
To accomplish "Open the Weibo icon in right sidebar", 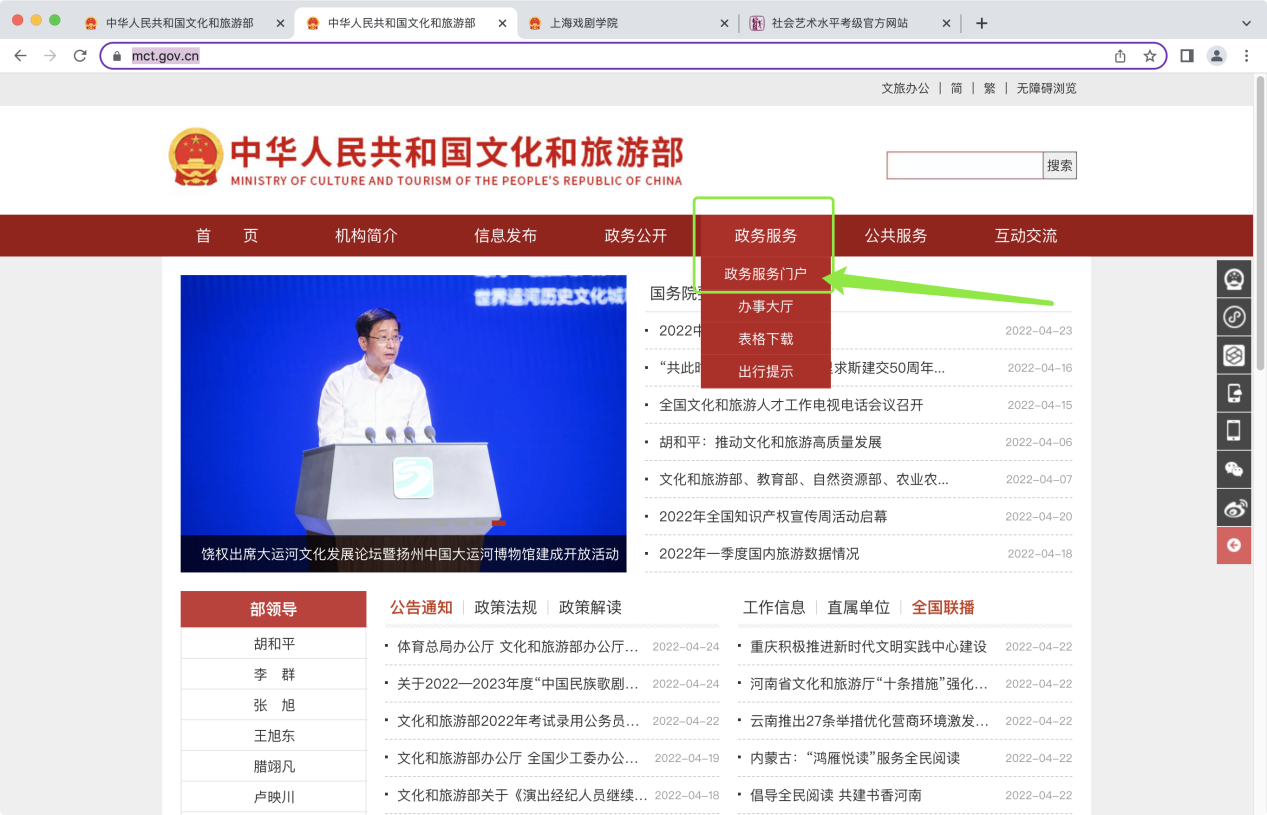I will pyautogui.click(x=1233, y=508).
